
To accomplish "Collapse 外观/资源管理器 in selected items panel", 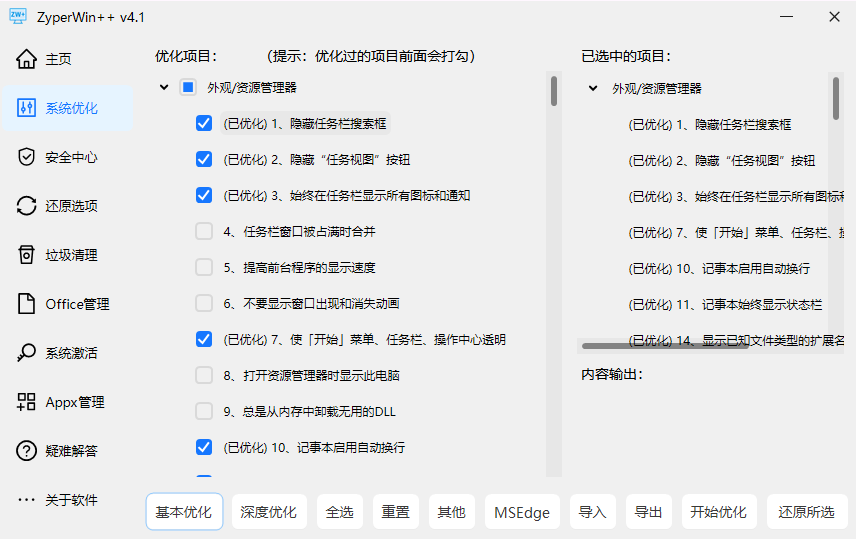I will coord(593,88).
